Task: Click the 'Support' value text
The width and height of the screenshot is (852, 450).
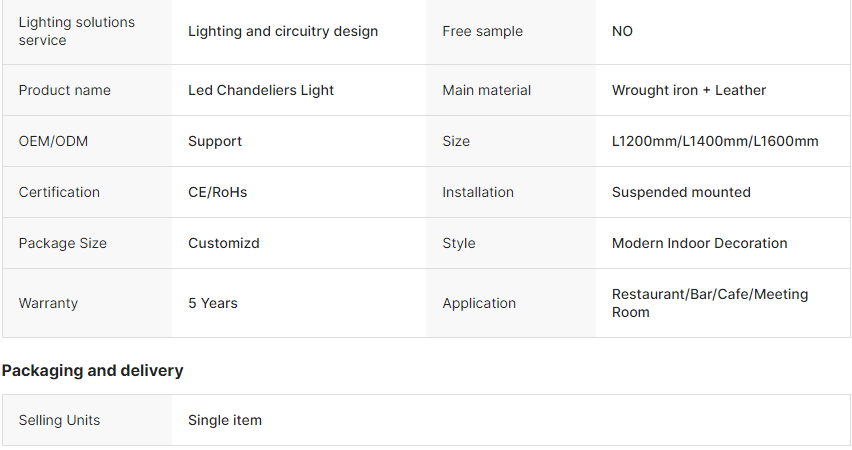Action: tap(215, 141)
